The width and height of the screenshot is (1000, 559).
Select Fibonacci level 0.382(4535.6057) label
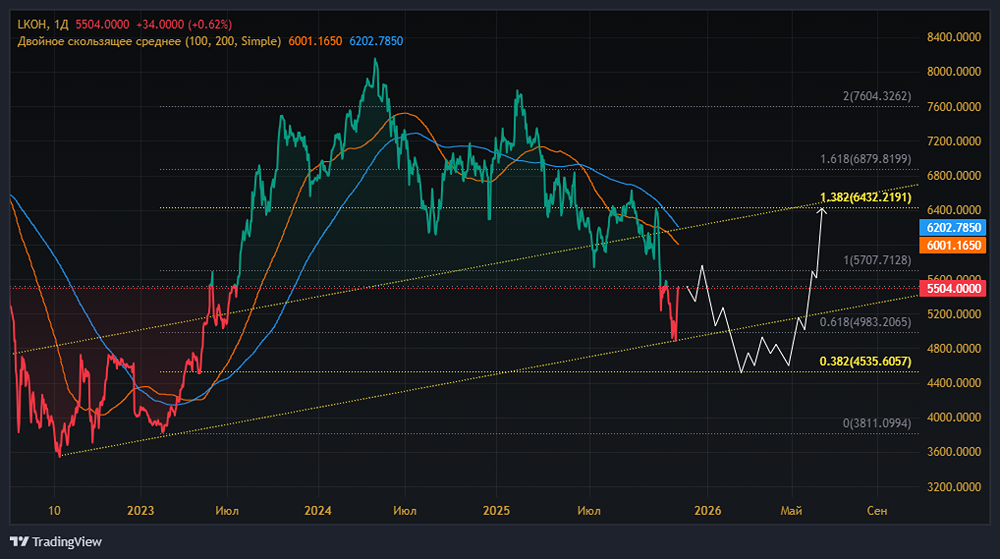(x=865, y=361)
